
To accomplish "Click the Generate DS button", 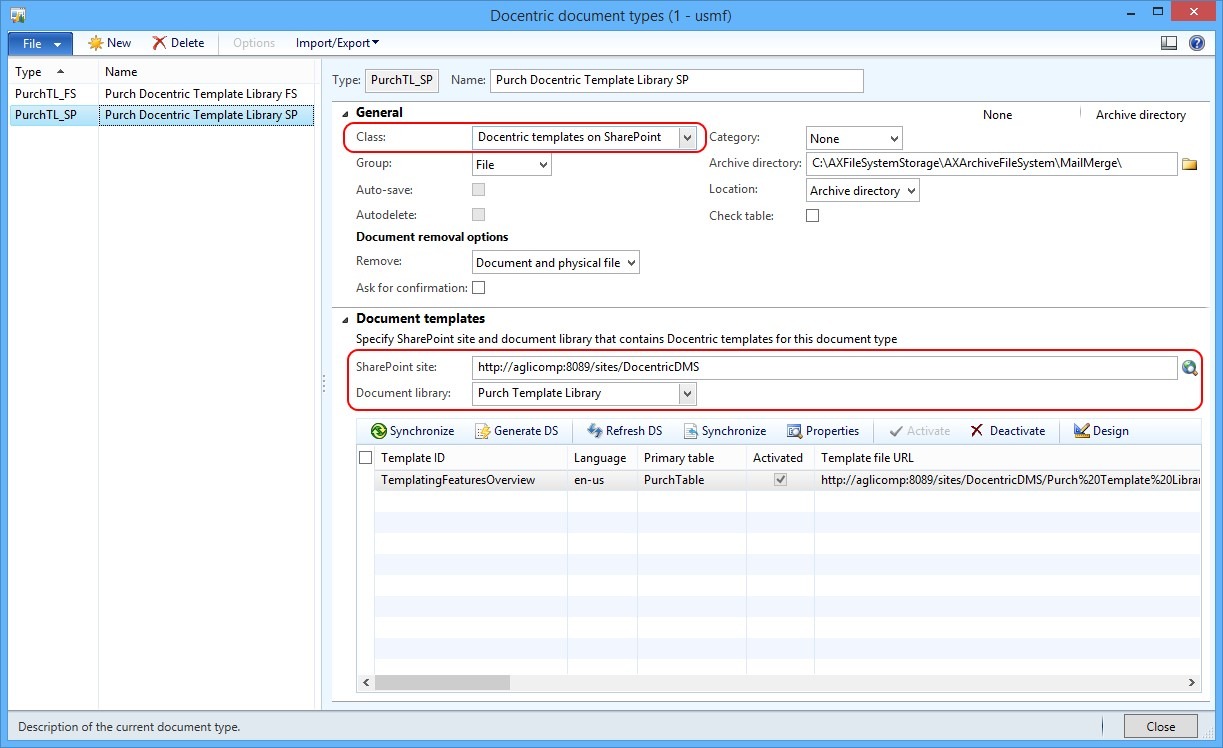I will click(516, 431).
